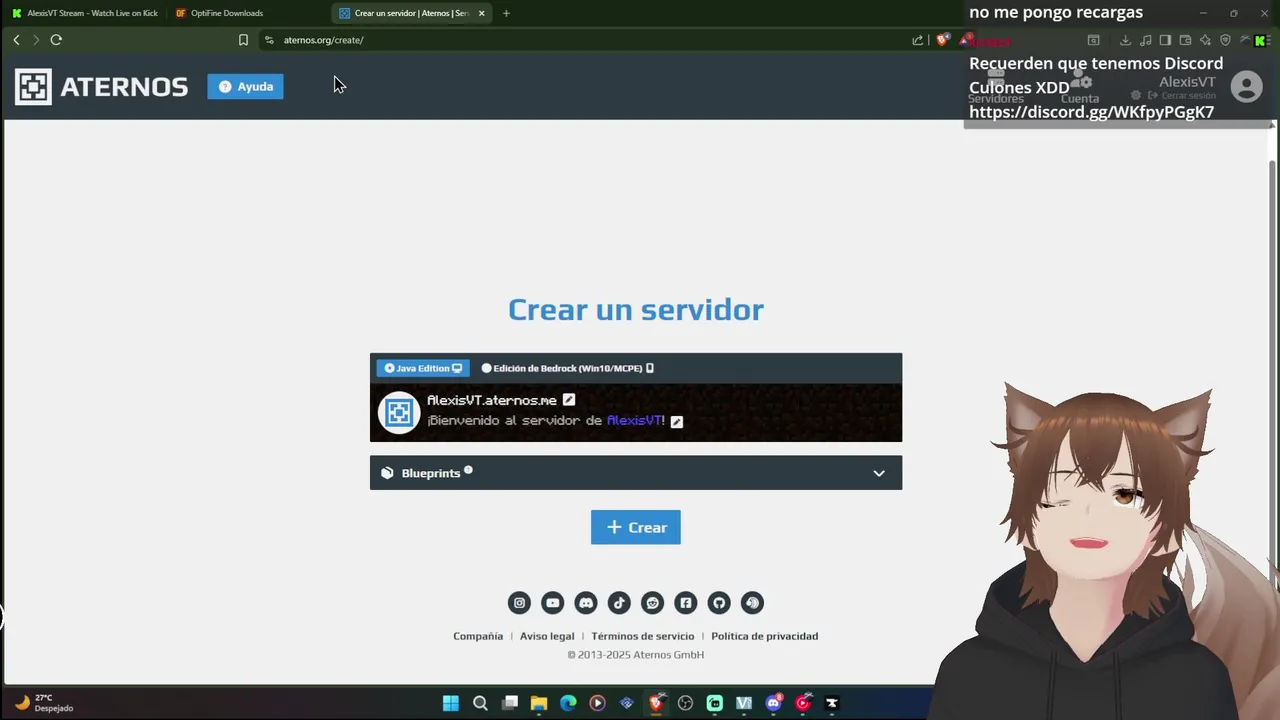Open site settings icon in address bar
Screen dimensions: 1280x720
click(269, 40)
